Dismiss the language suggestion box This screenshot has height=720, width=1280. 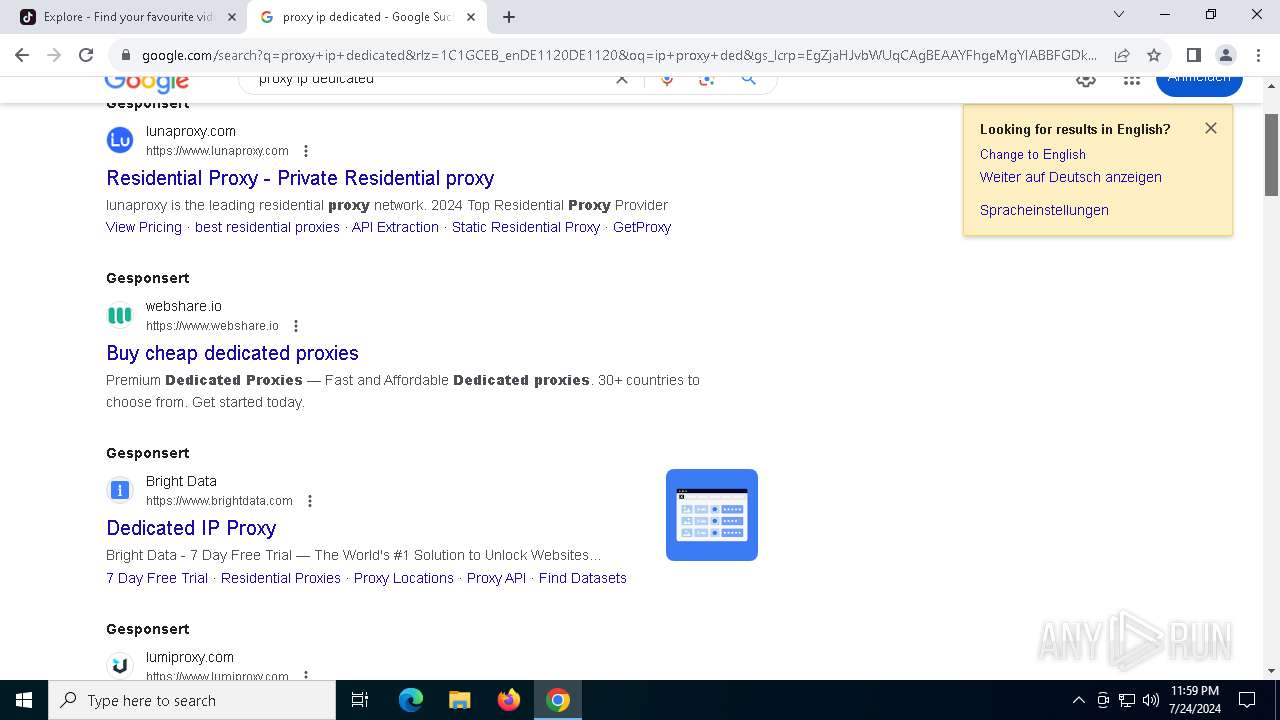point(1211,128)
